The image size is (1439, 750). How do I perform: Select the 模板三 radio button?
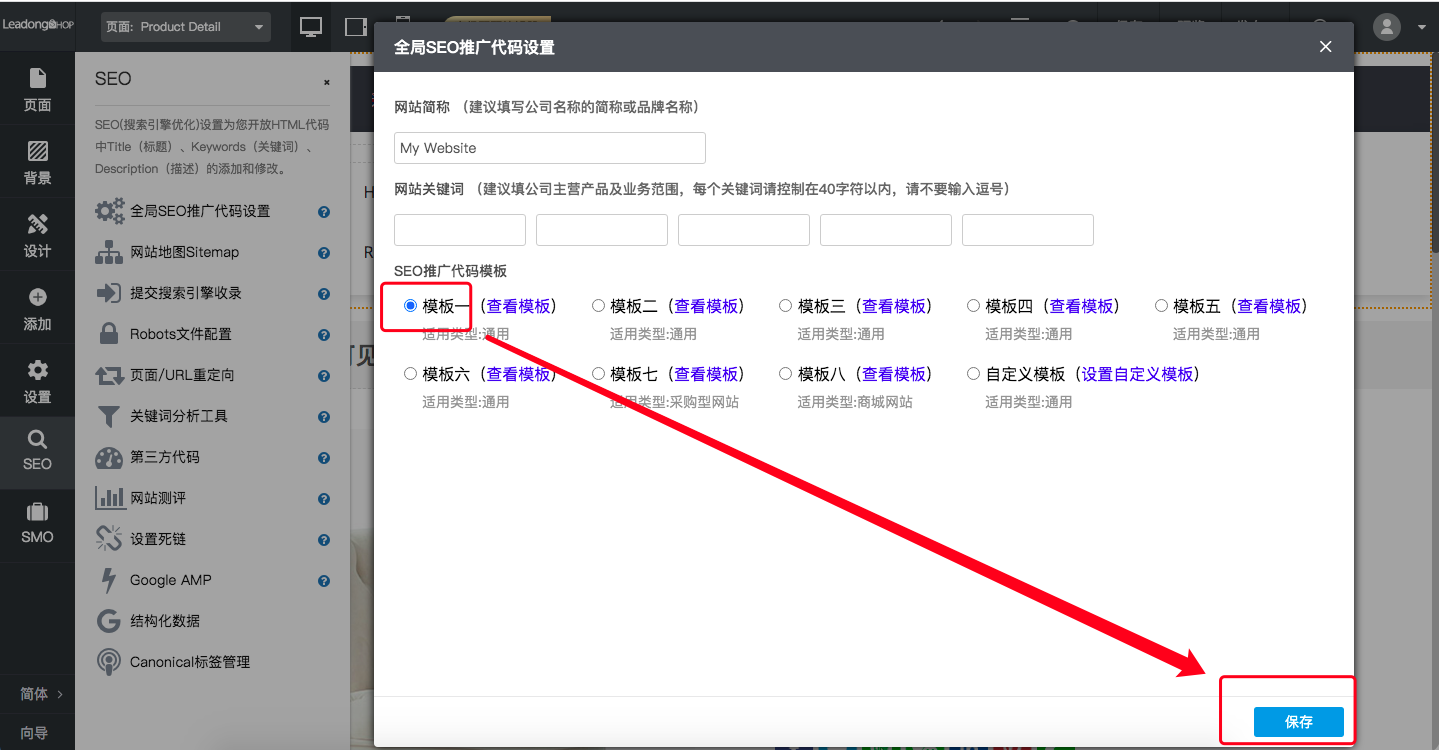[785, 305]
